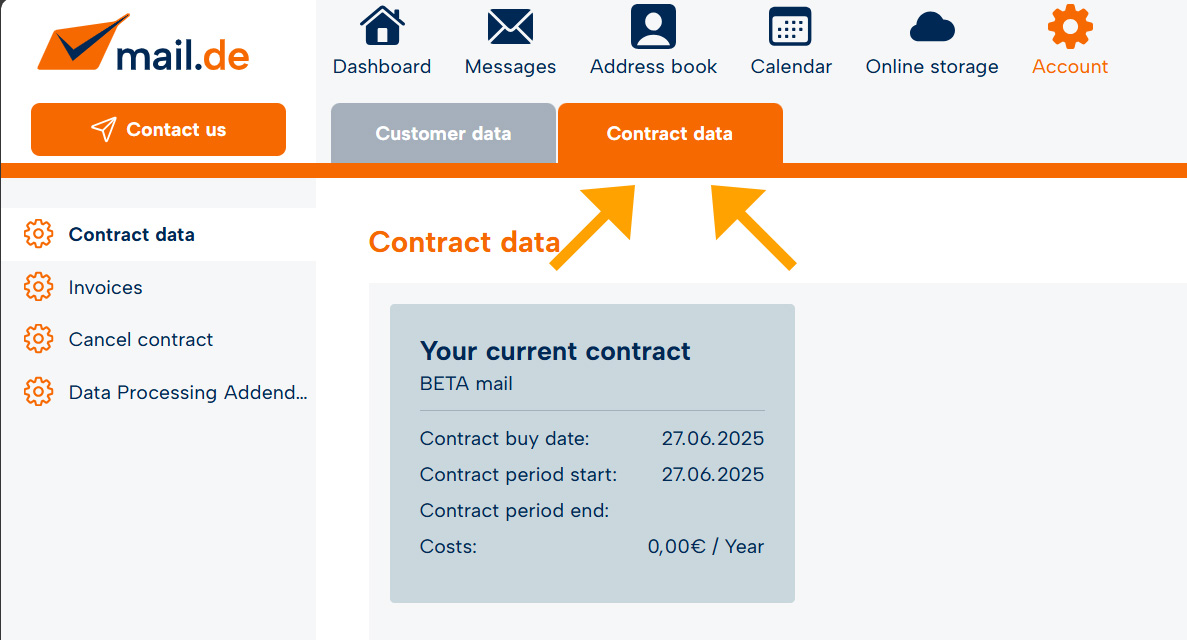Click the Contact us button

(x=158, y=130)
